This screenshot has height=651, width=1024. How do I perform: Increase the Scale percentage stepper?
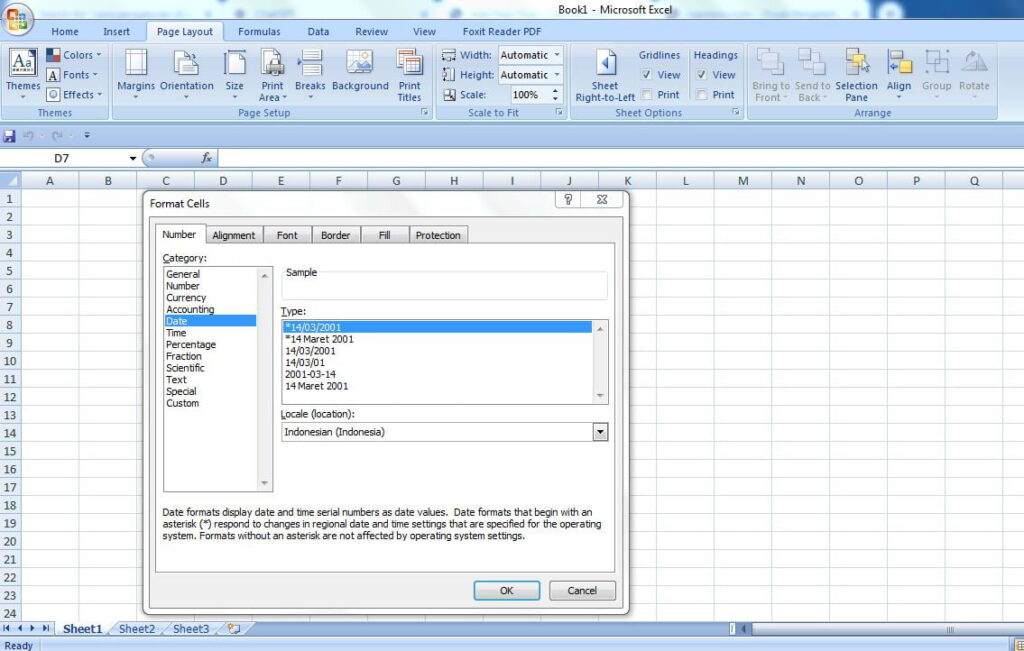click(556, 91)
